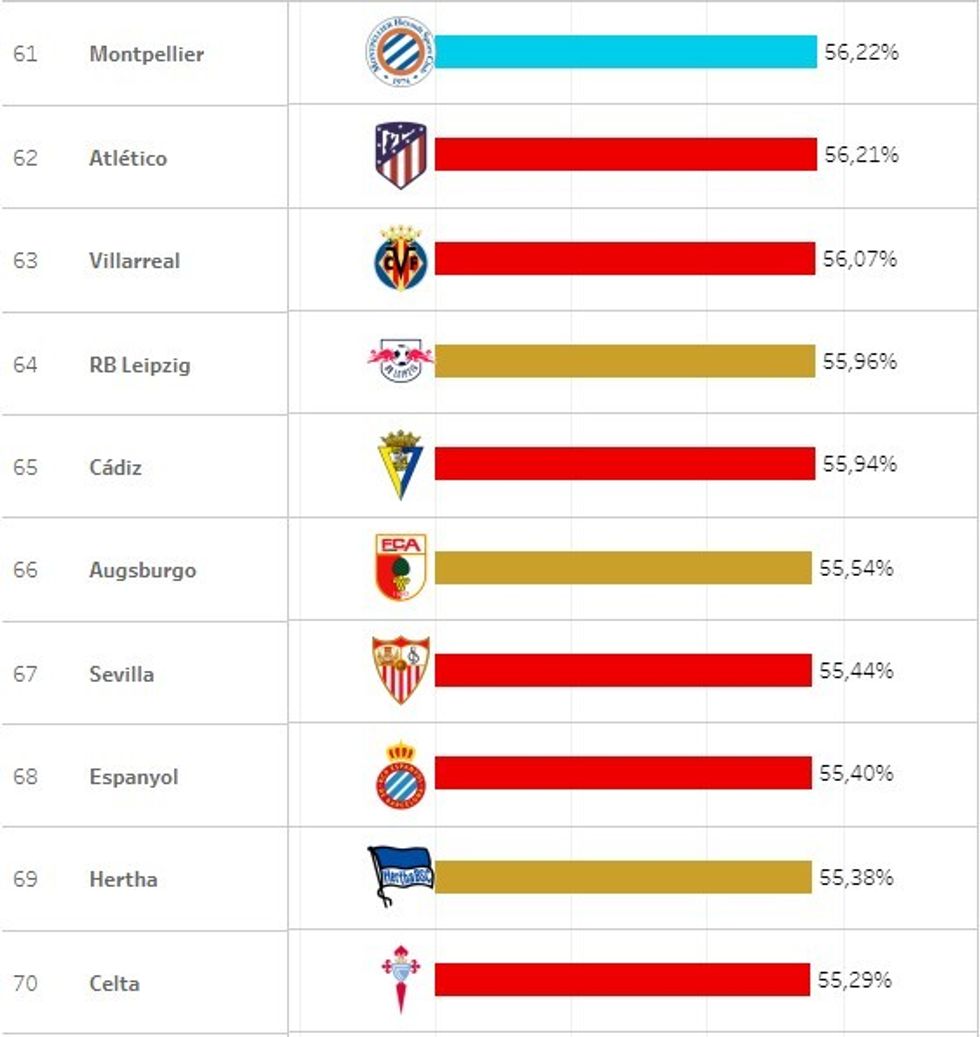Click the Montpellier club crest

400,51
